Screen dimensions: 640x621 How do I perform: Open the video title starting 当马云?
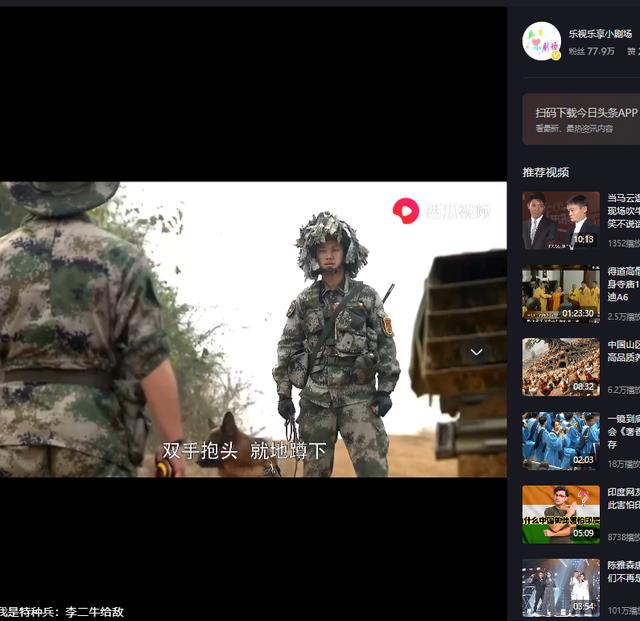coord(623,211)
